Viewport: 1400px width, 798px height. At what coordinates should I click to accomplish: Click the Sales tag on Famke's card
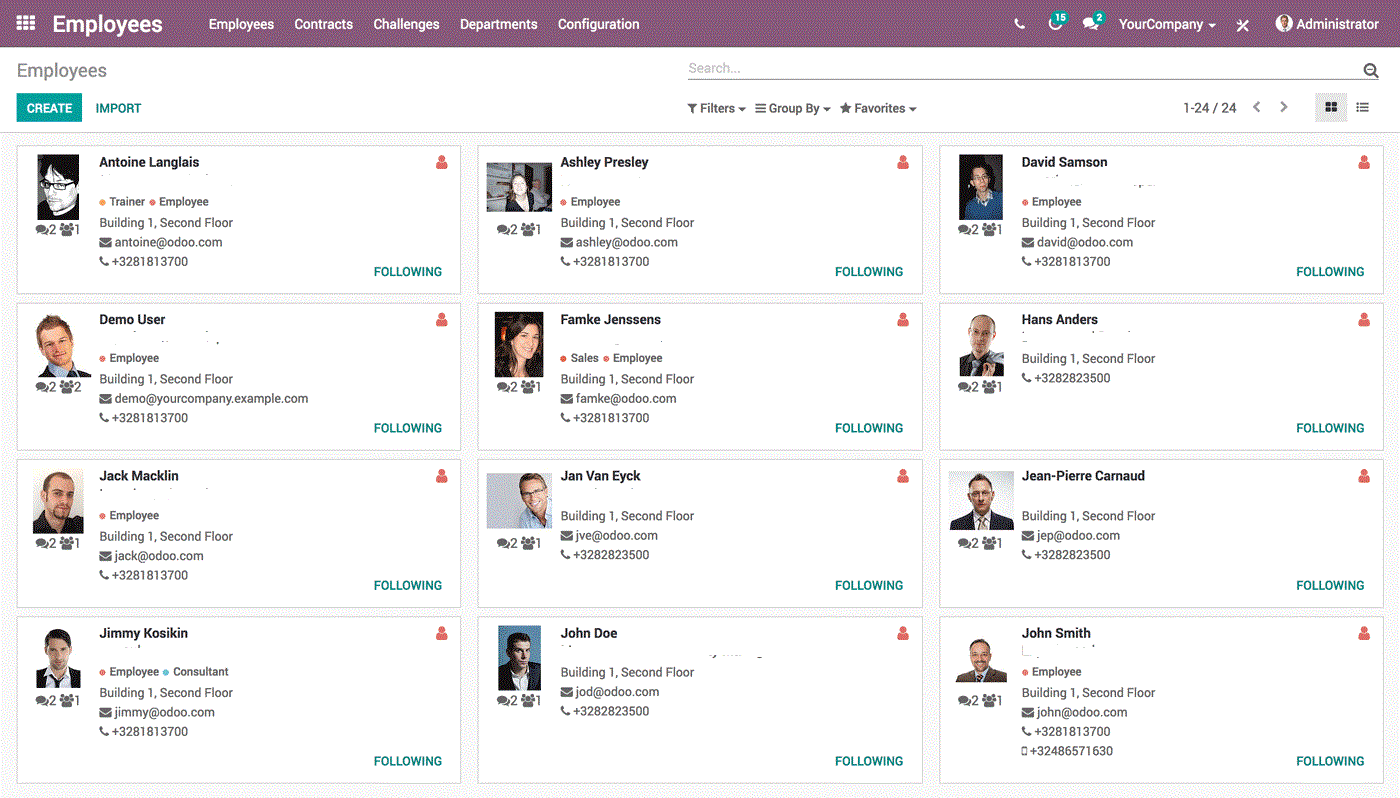pyautogui.click(x=579, y=358)
